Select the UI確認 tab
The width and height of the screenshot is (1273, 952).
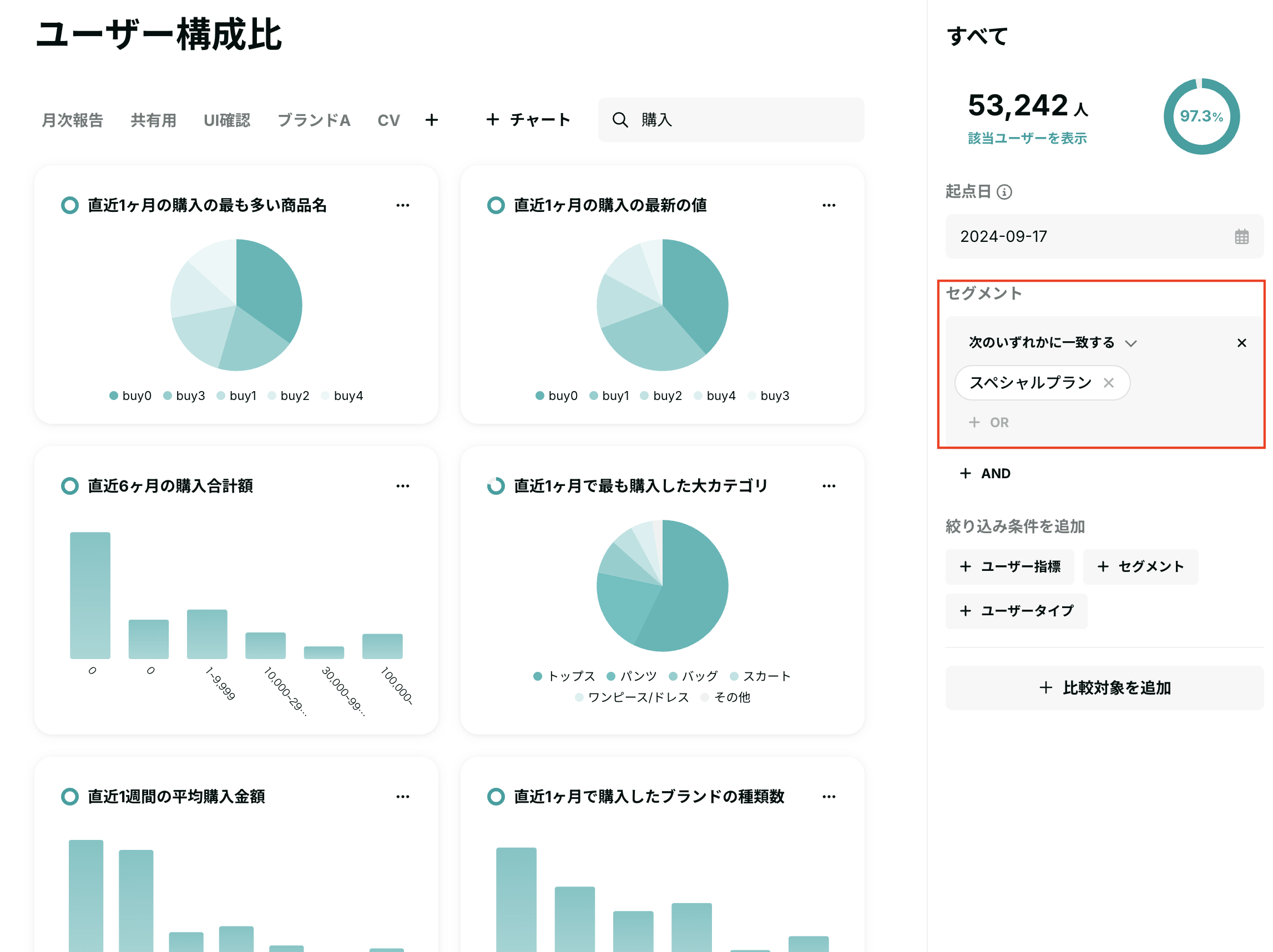click(227, 120)
